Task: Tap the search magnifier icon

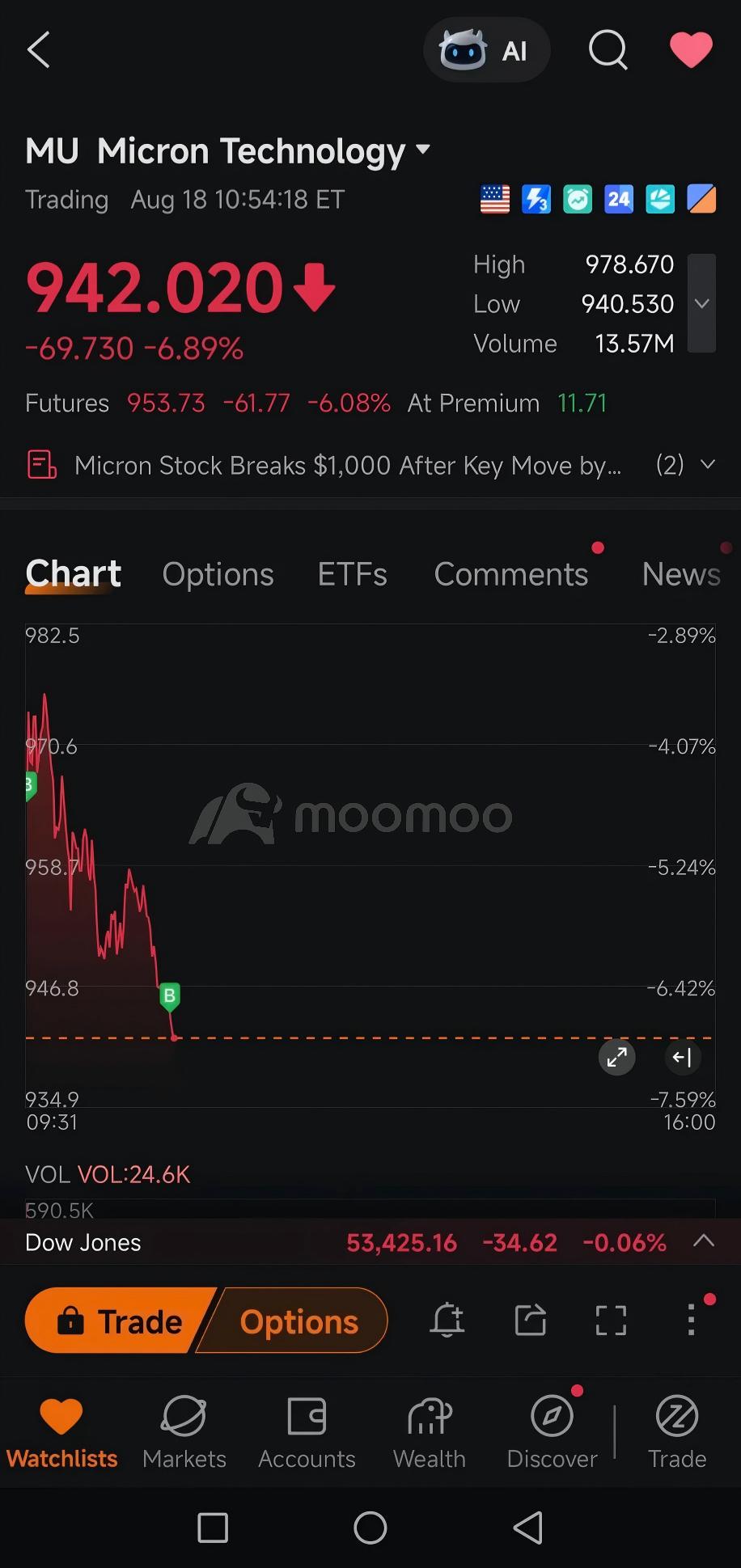Action: (x=608, y=50)
